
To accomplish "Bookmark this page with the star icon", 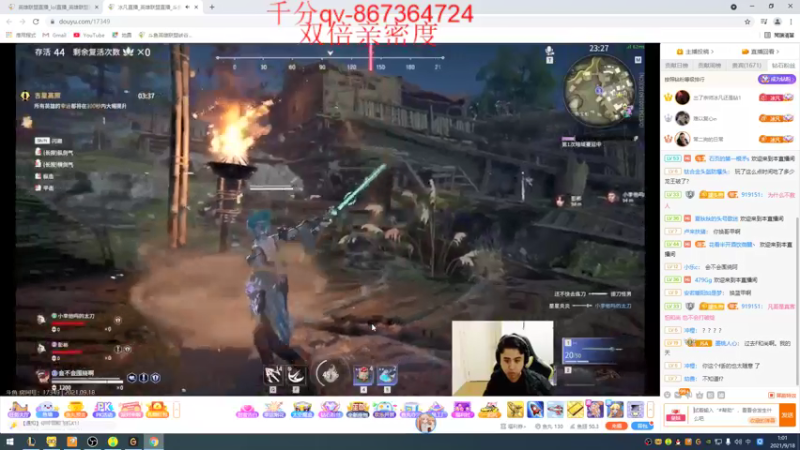I will [747, 21].
